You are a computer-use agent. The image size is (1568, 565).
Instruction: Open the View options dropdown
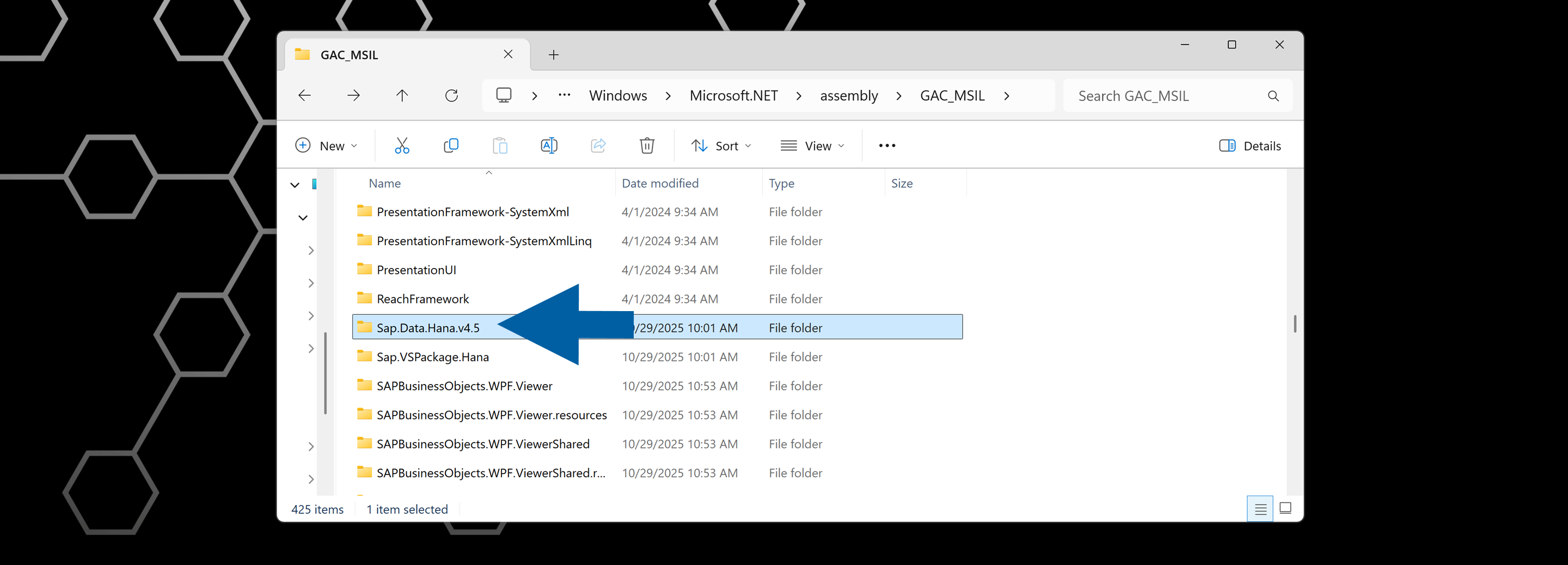(812, 145)
